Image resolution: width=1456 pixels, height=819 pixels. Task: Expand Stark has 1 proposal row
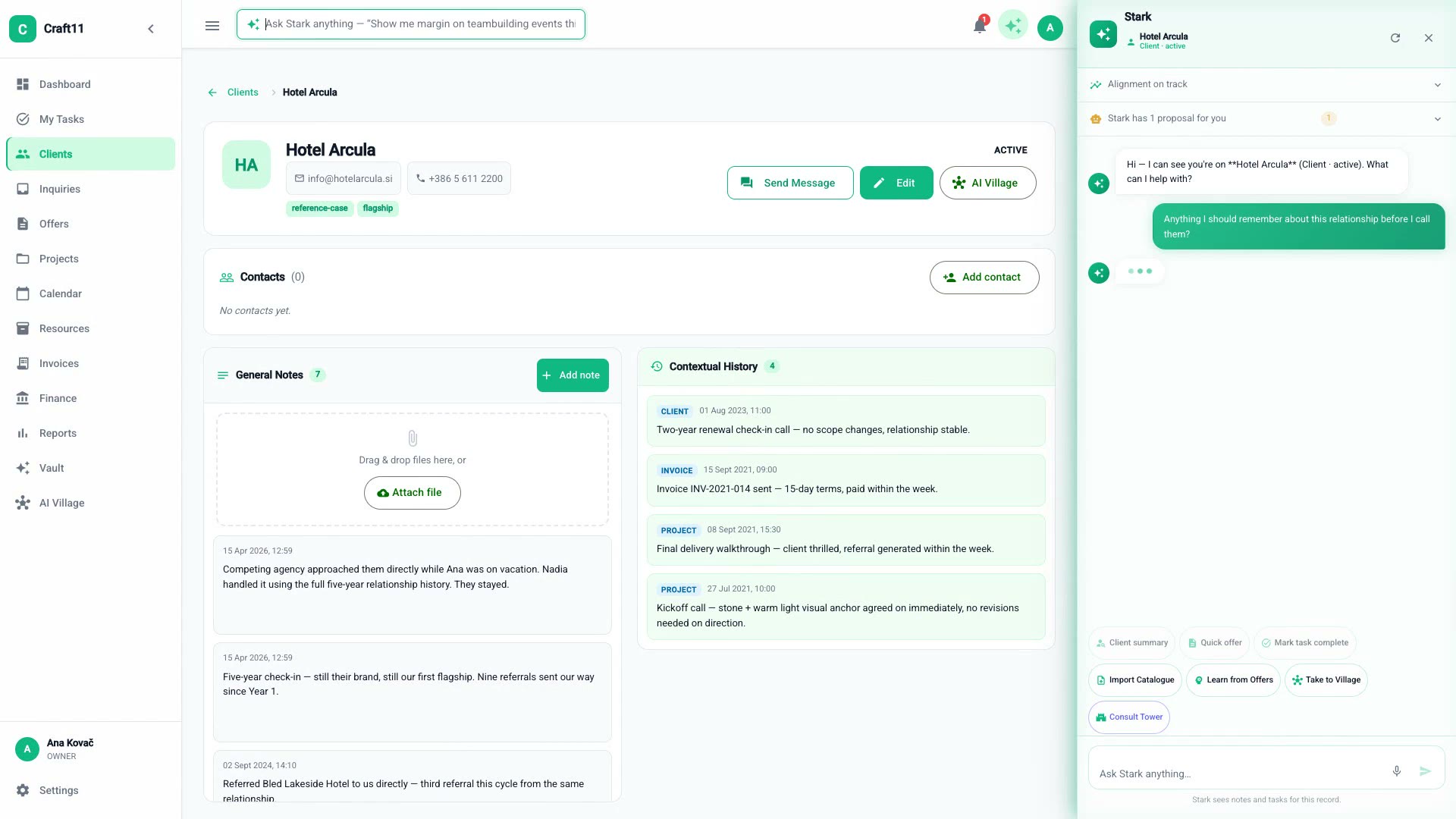pos(1266,119)
